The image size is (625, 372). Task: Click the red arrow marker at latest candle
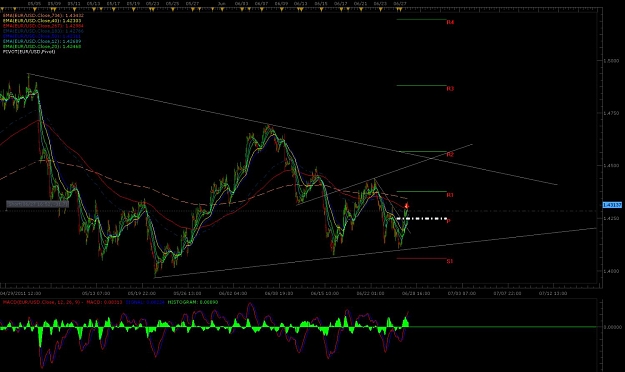pyautogui.click(x=407, y=206)
